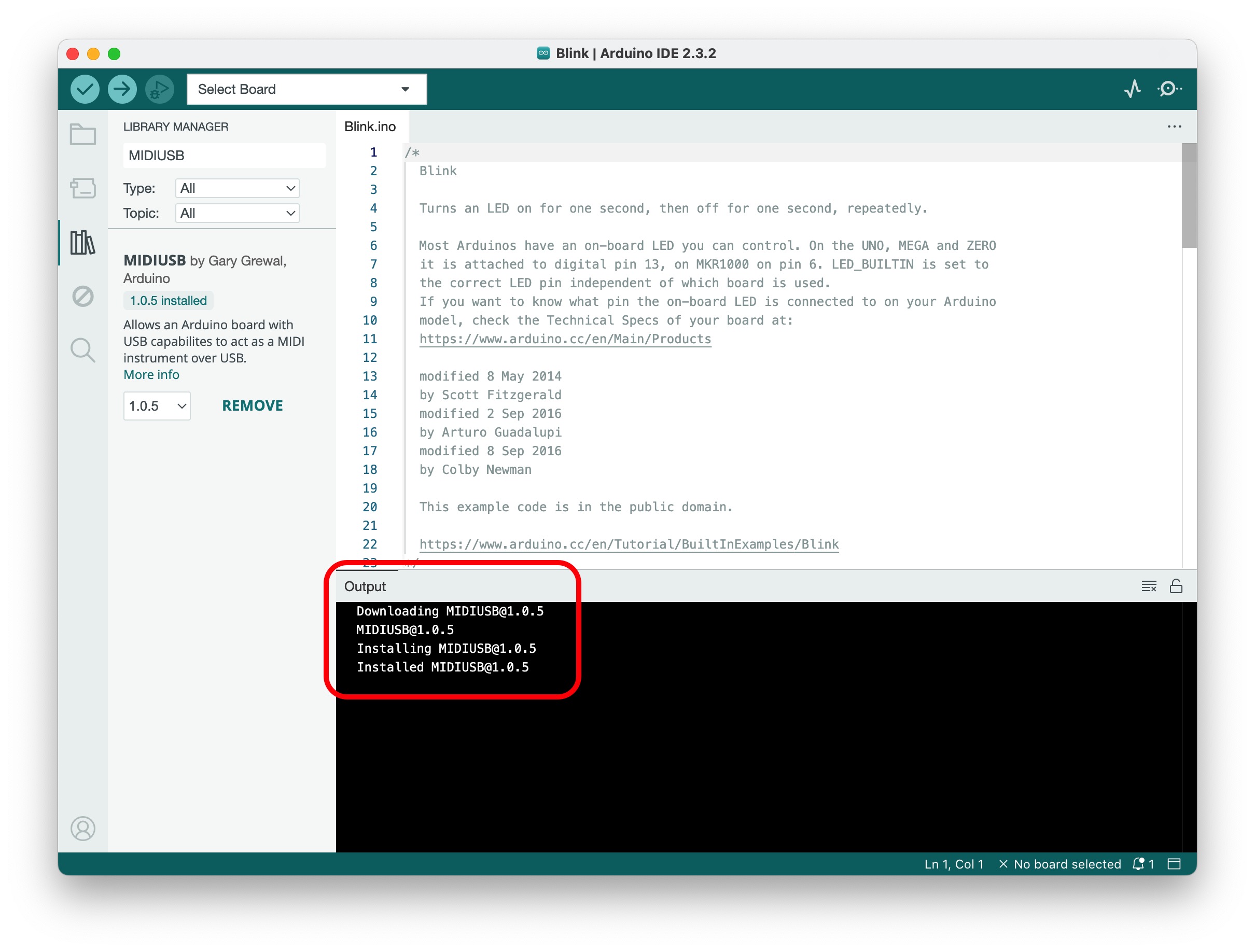Open the Serial Monitor
The width and height of the screenshot is (1255, 952).
1169,89
